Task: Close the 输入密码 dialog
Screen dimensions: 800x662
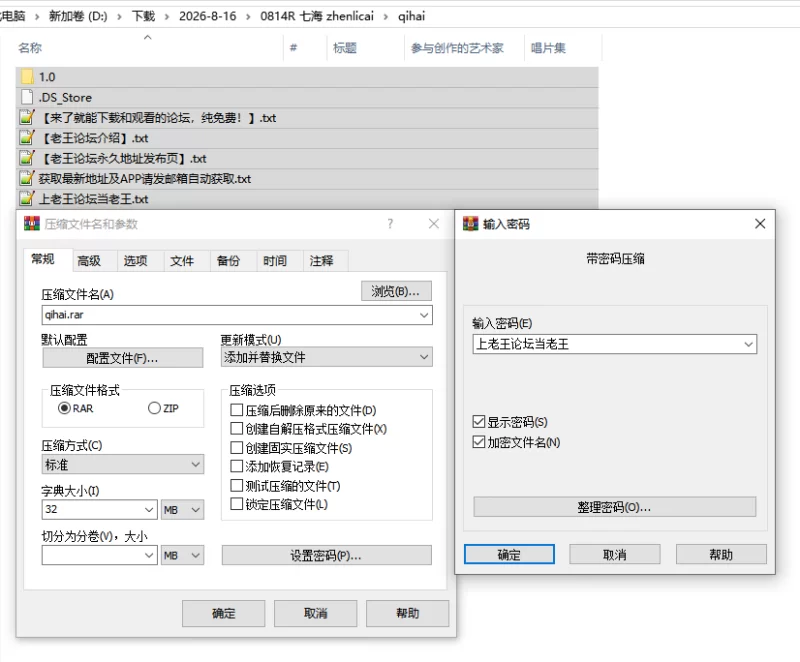Action: [760, 223]
